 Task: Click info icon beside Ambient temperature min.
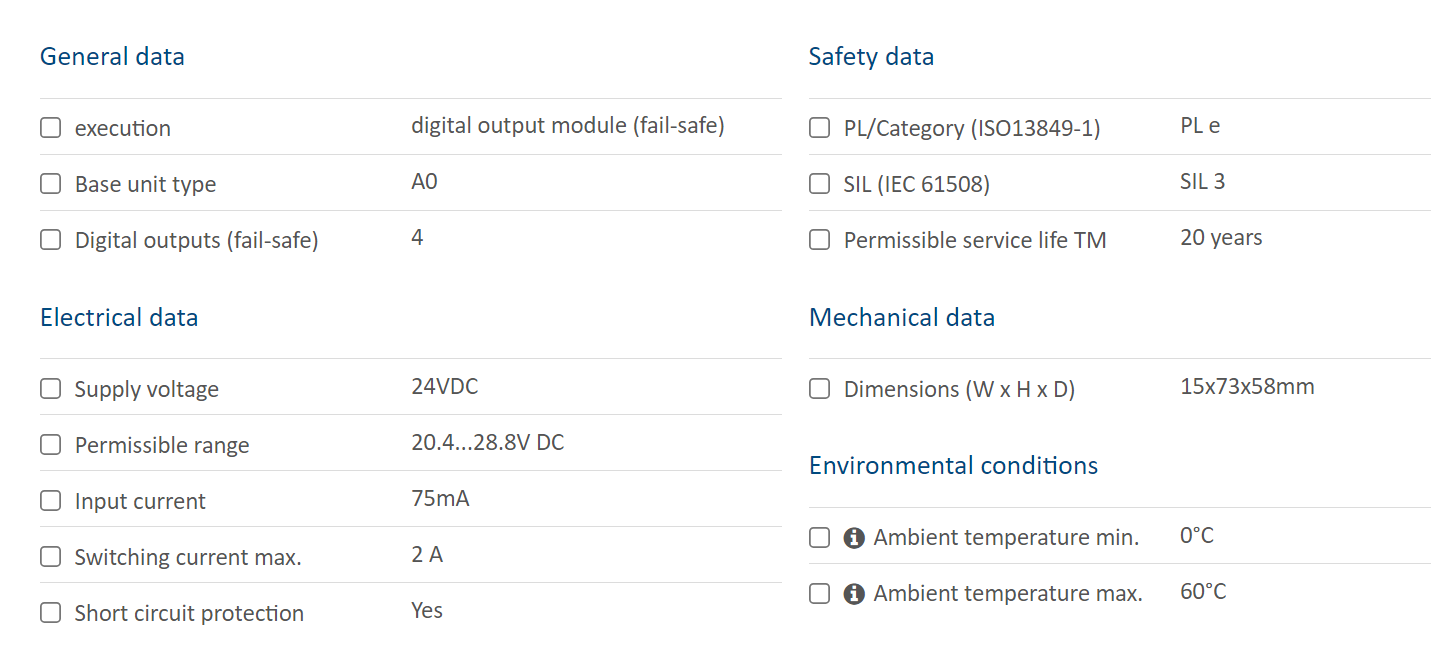(x=854, y=538)
